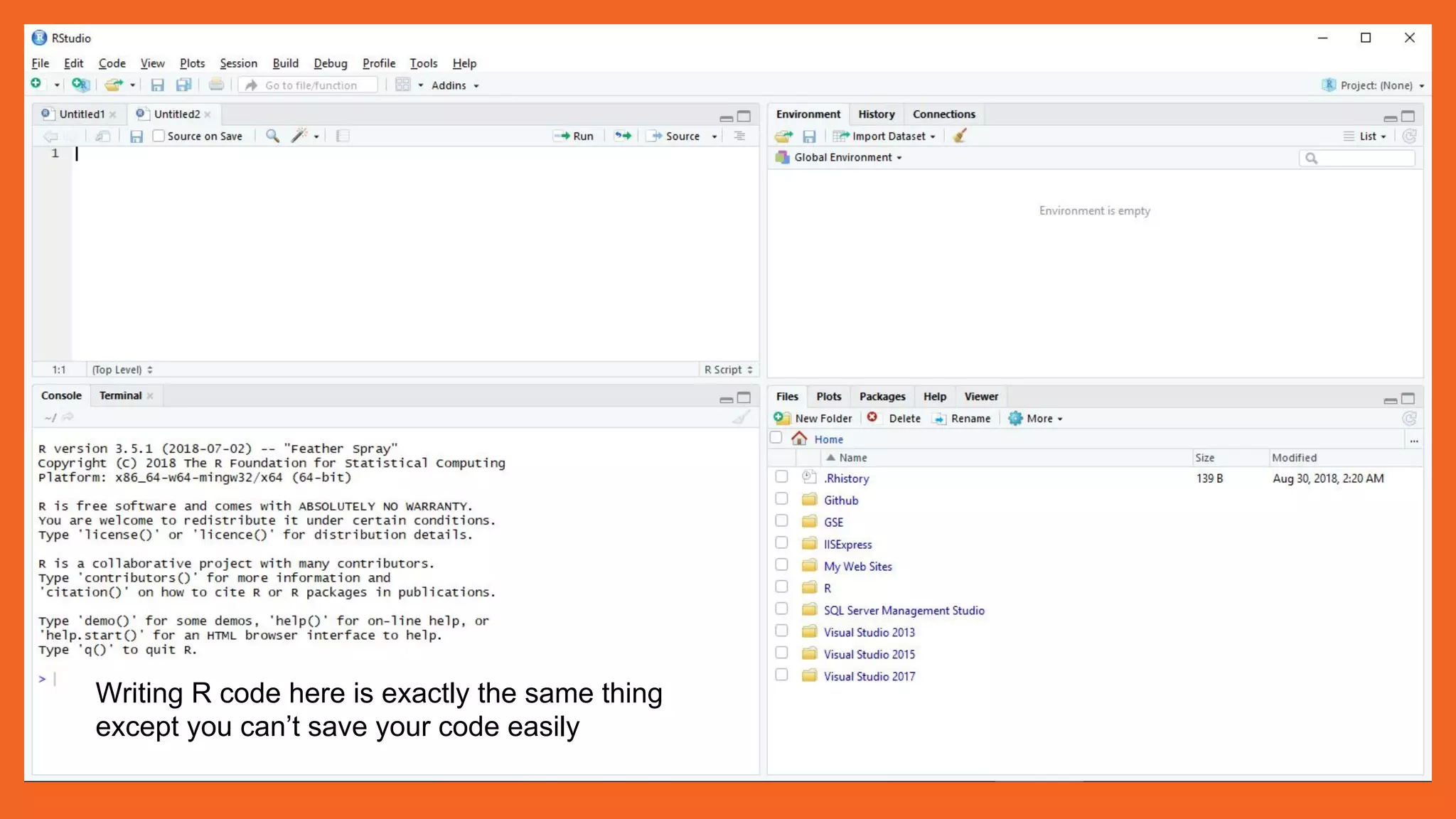
Task: Clear environment objects with broom icon
Action: [x=960, y=136]
